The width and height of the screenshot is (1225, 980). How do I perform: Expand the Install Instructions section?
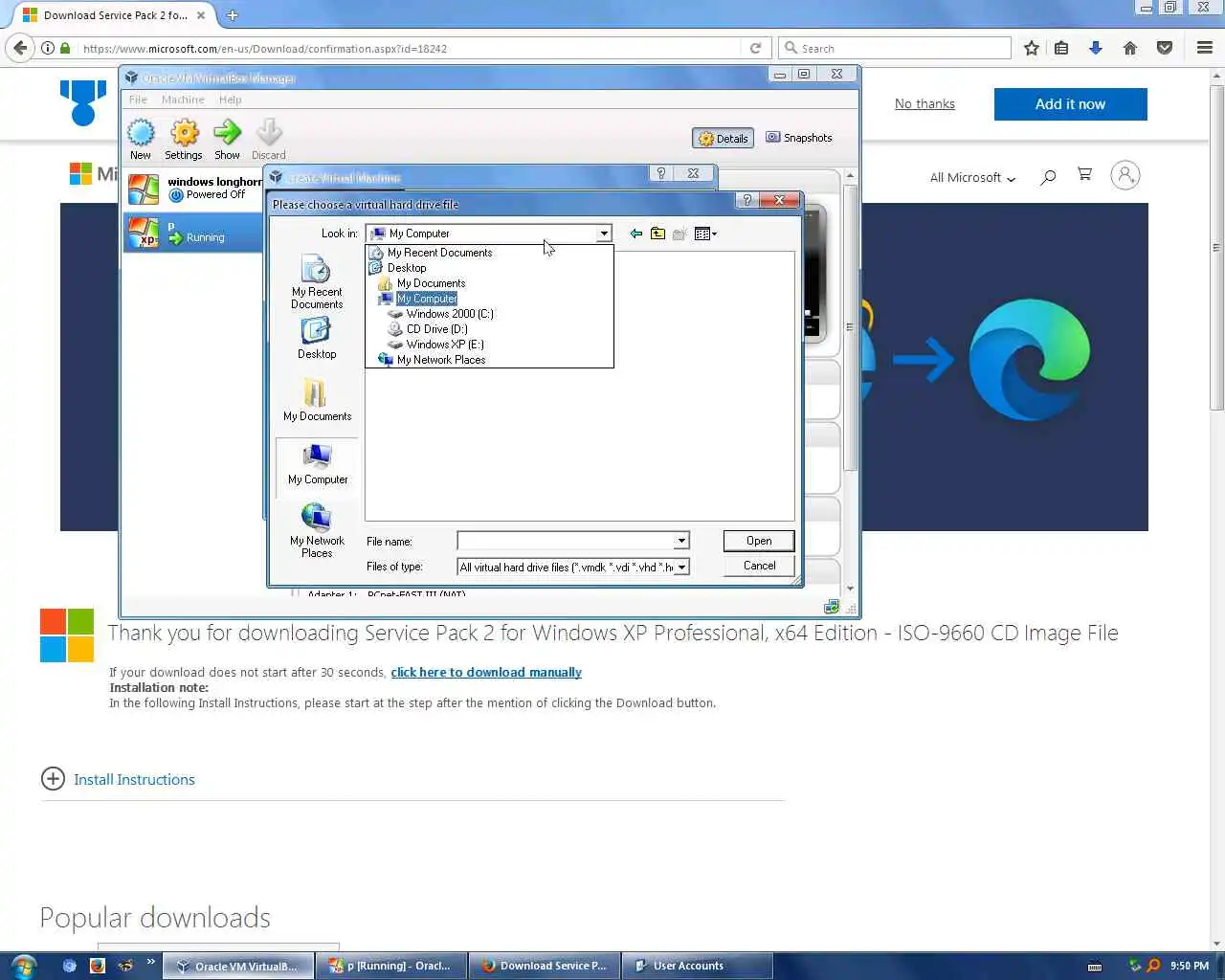point(118,779)
